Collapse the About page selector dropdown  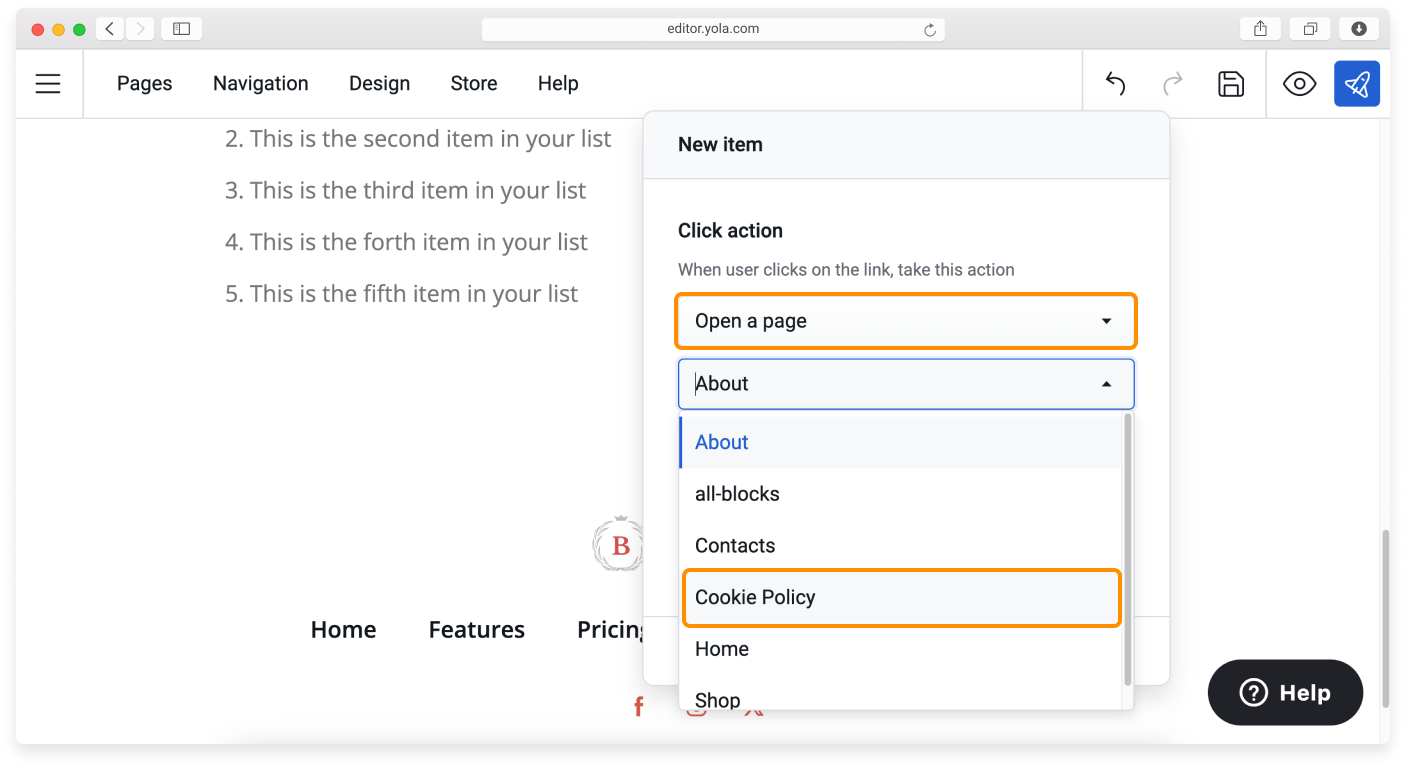coord(1106,384)
